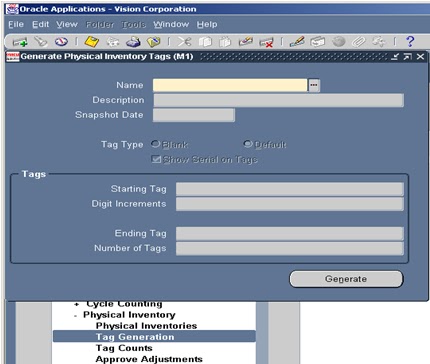
Task: Open the View menu
Action: (67, 24)
